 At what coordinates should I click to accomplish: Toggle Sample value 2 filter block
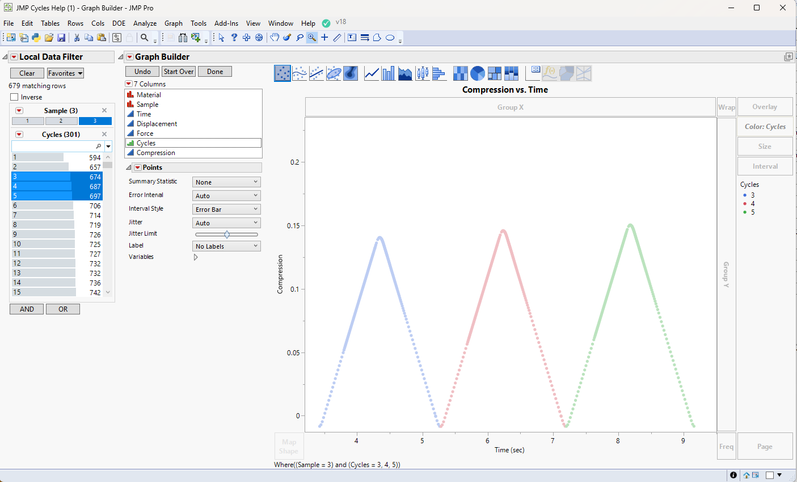coord(62,120)
